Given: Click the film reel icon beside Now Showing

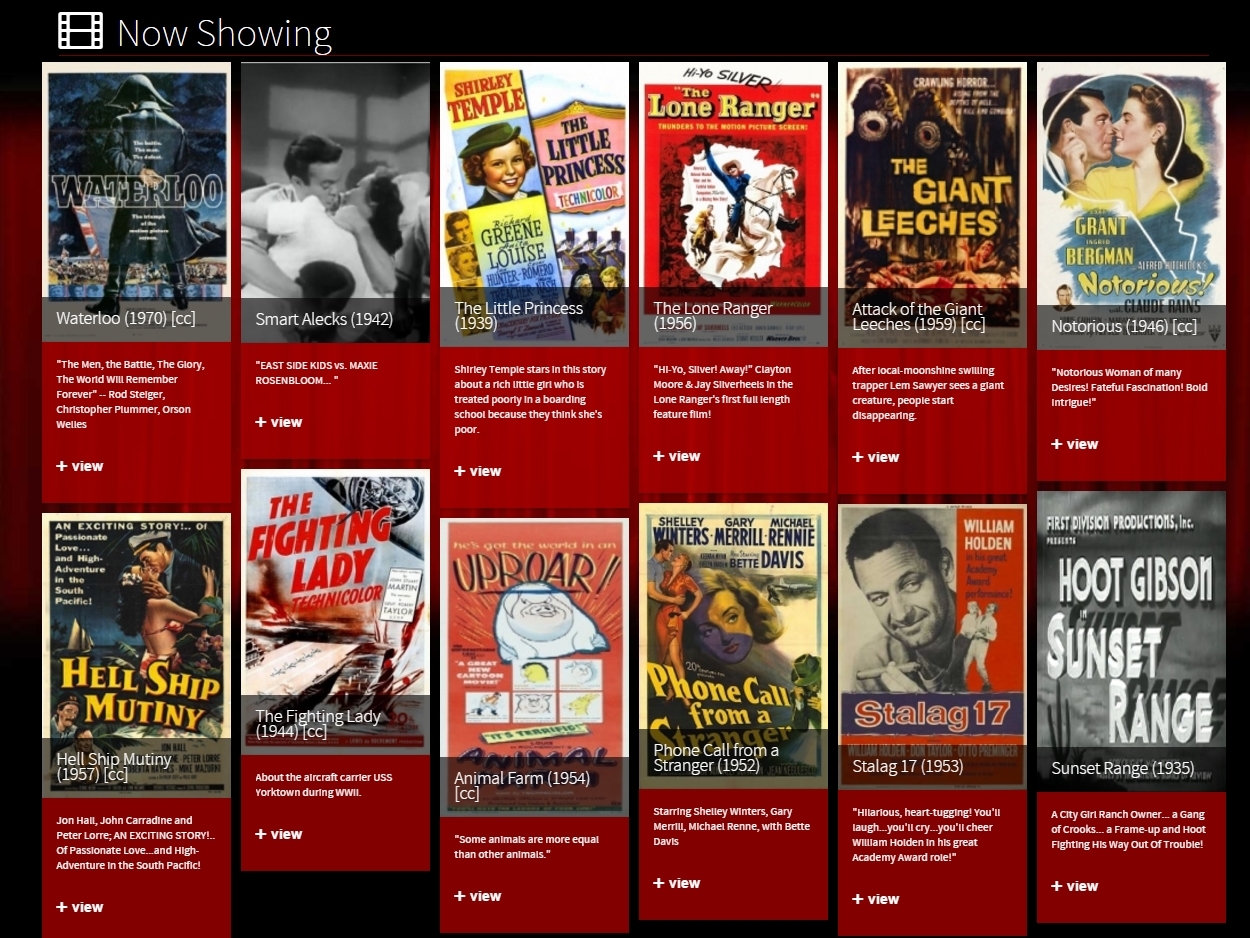Looking at the screenshot, I should coord(82,30).
